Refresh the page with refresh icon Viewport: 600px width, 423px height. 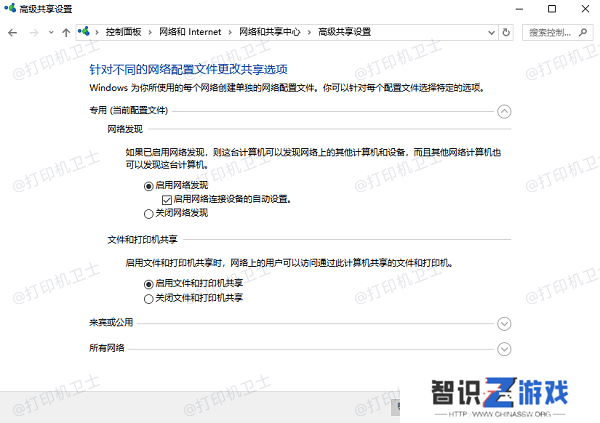(506, 33)
